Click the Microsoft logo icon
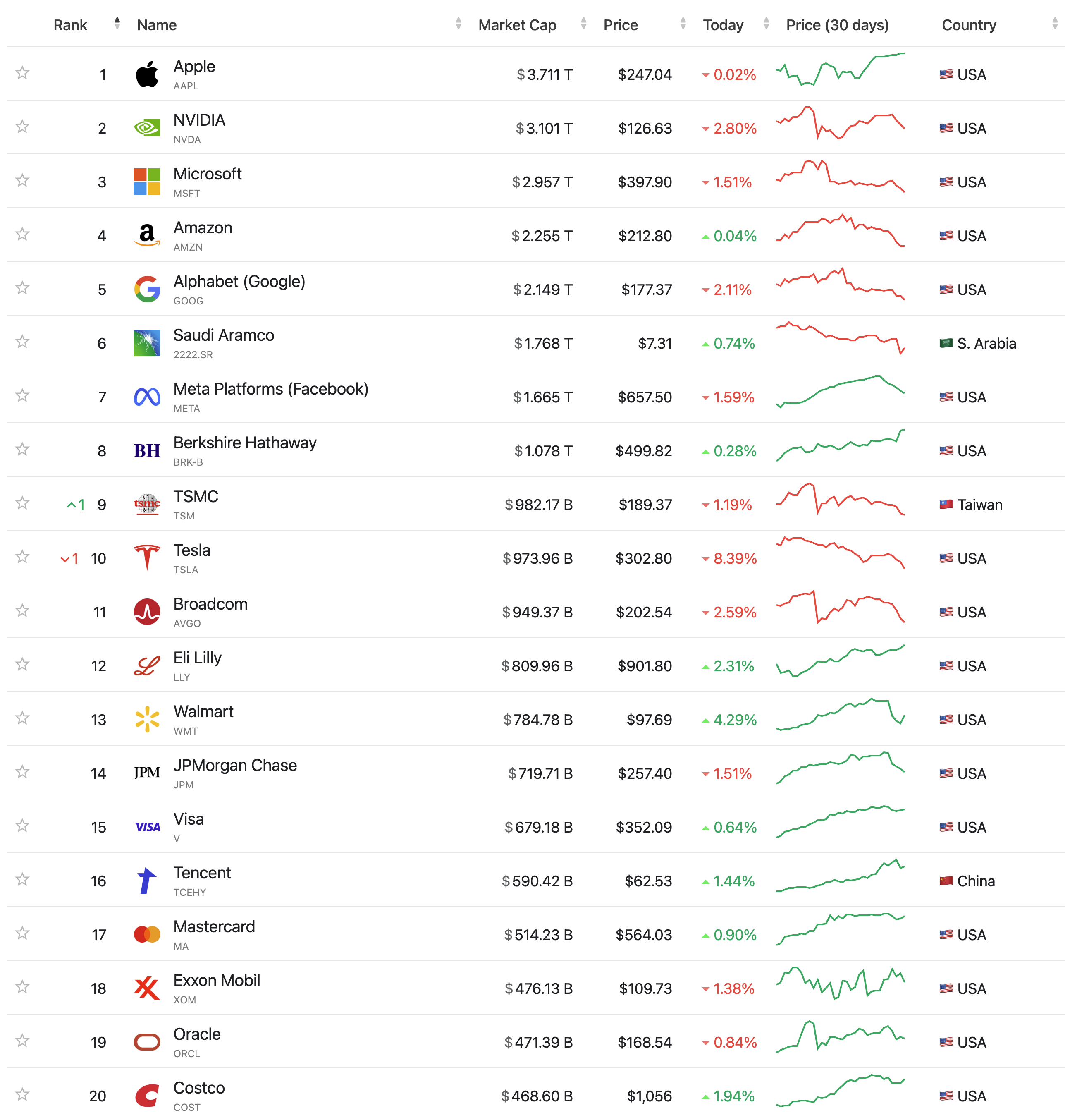The image size is (1070, 1120). (147, 182)
